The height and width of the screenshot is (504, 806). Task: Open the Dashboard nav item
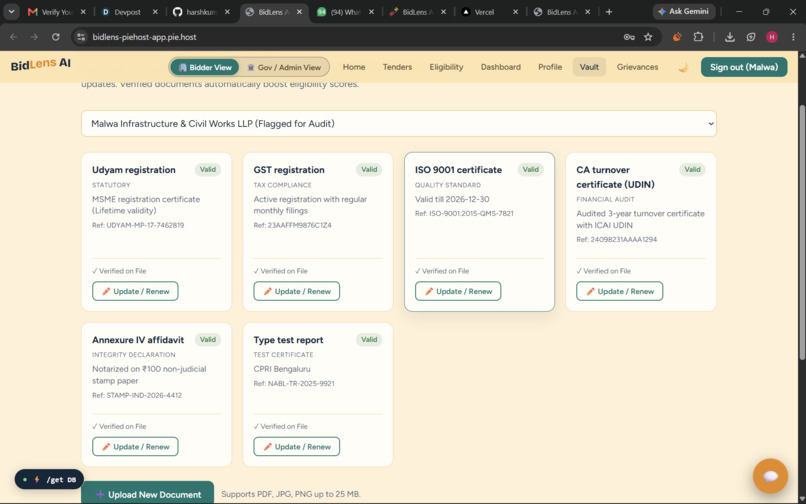pos(501,67)
